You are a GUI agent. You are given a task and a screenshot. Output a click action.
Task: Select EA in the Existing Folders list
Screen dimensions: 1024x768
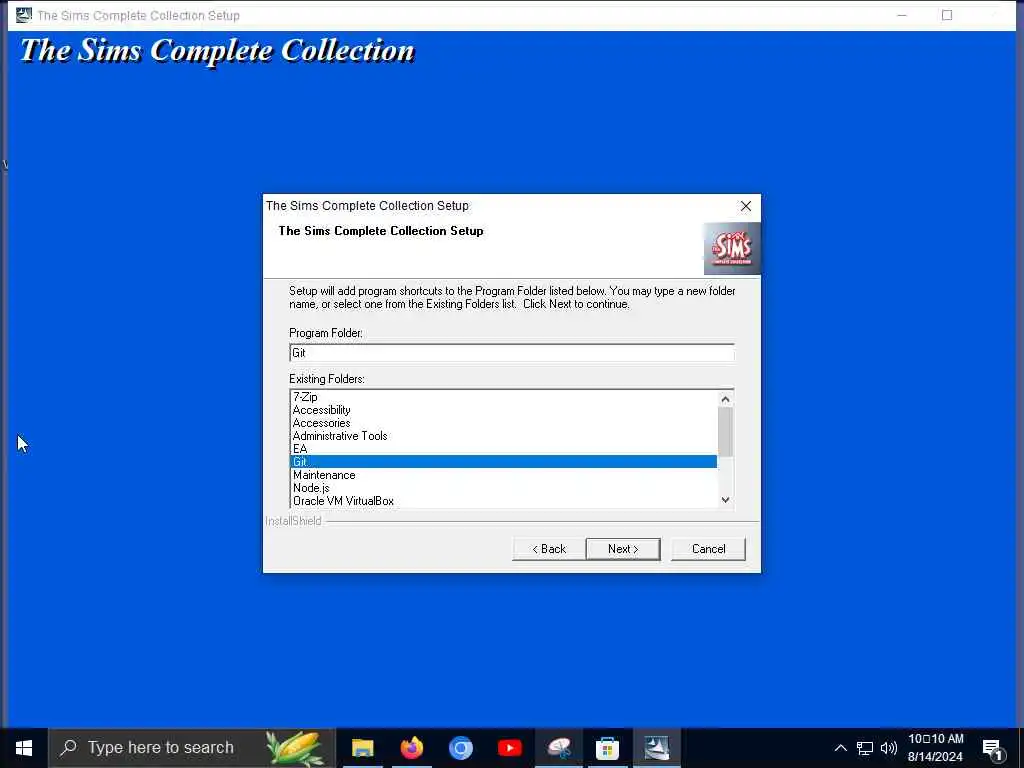coord(503,449)
